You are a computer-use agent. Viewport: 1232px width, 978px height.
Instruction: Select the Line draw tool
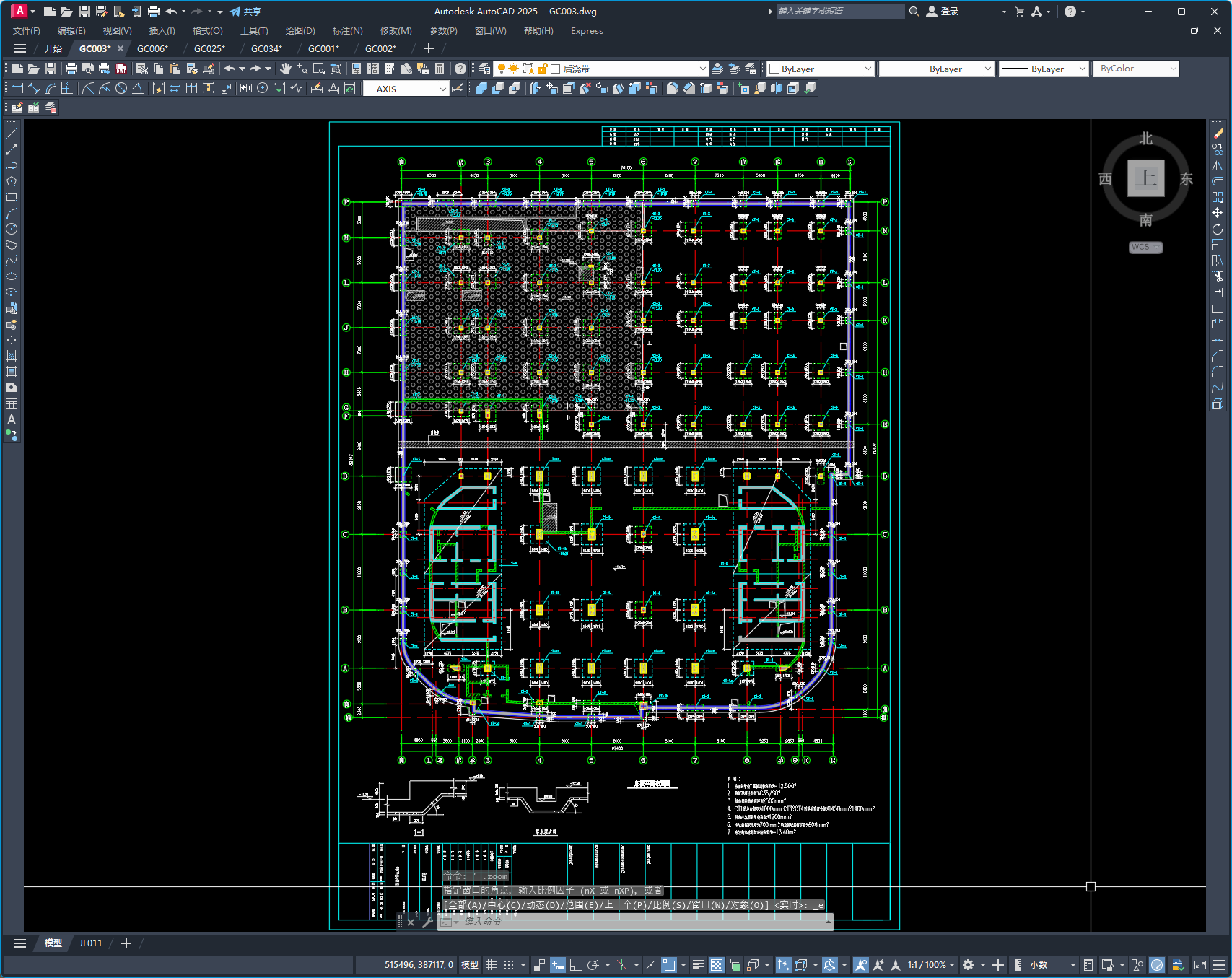point(12,134)
